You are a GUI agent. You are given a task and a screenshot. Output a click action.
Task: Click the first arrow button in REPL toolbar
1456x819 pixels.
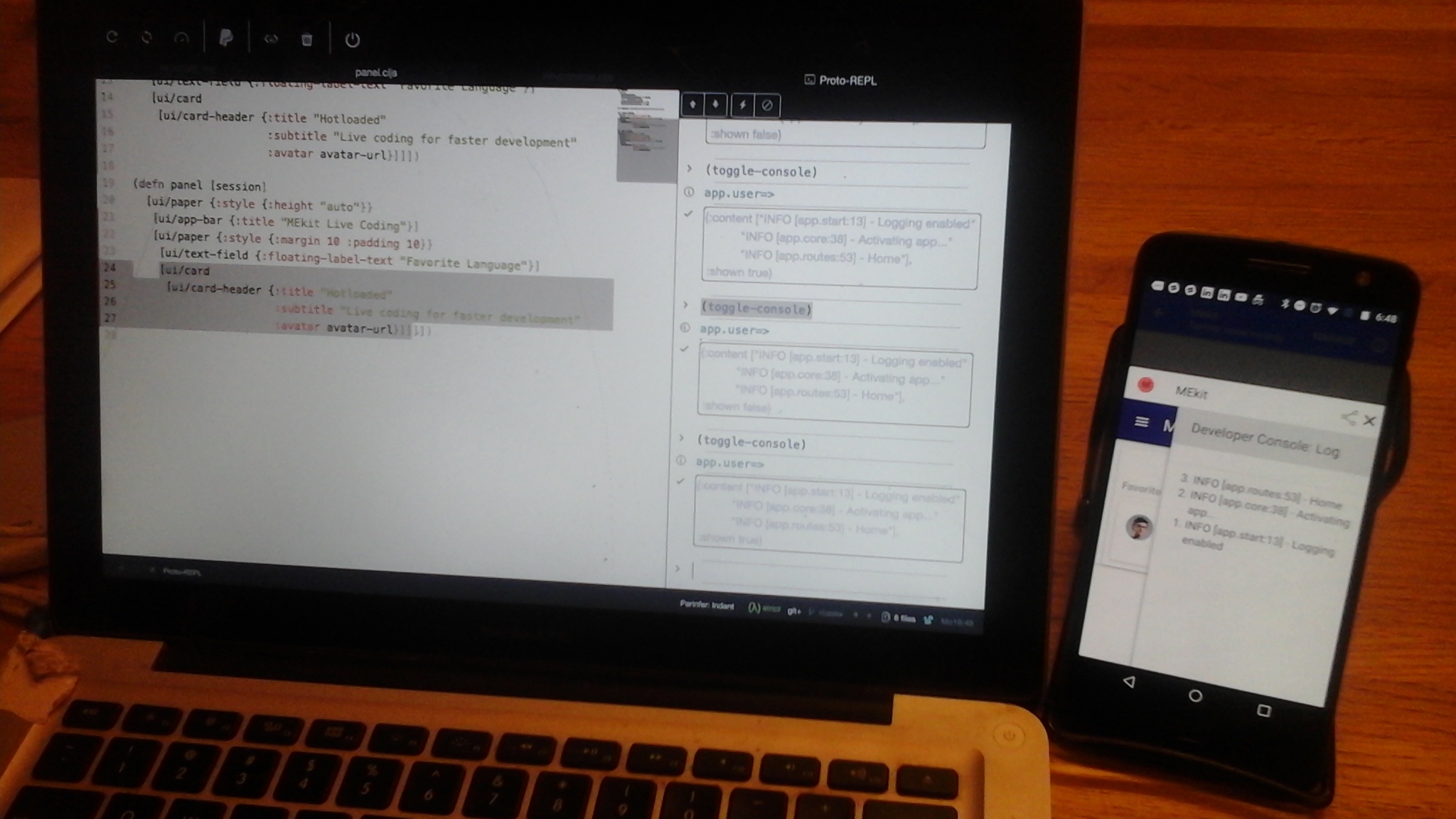pyautogui.click(x=692, y=105)
